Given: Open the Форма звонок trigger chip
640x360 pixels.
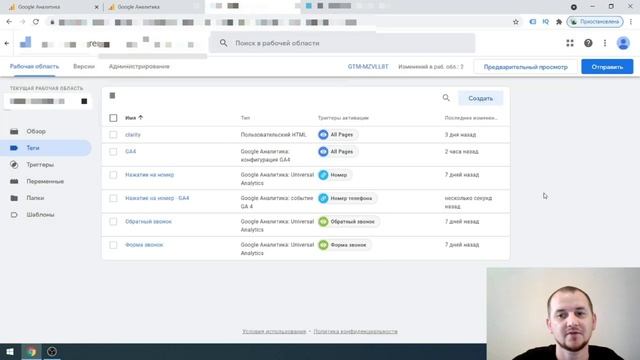Looking at the screenshot, I should [x=344, y=245].
